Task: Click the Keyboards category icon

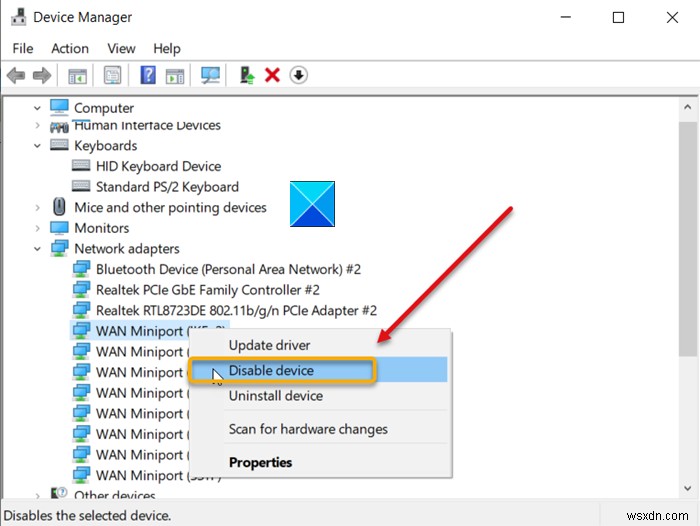Action: click(x=59, y=145)
